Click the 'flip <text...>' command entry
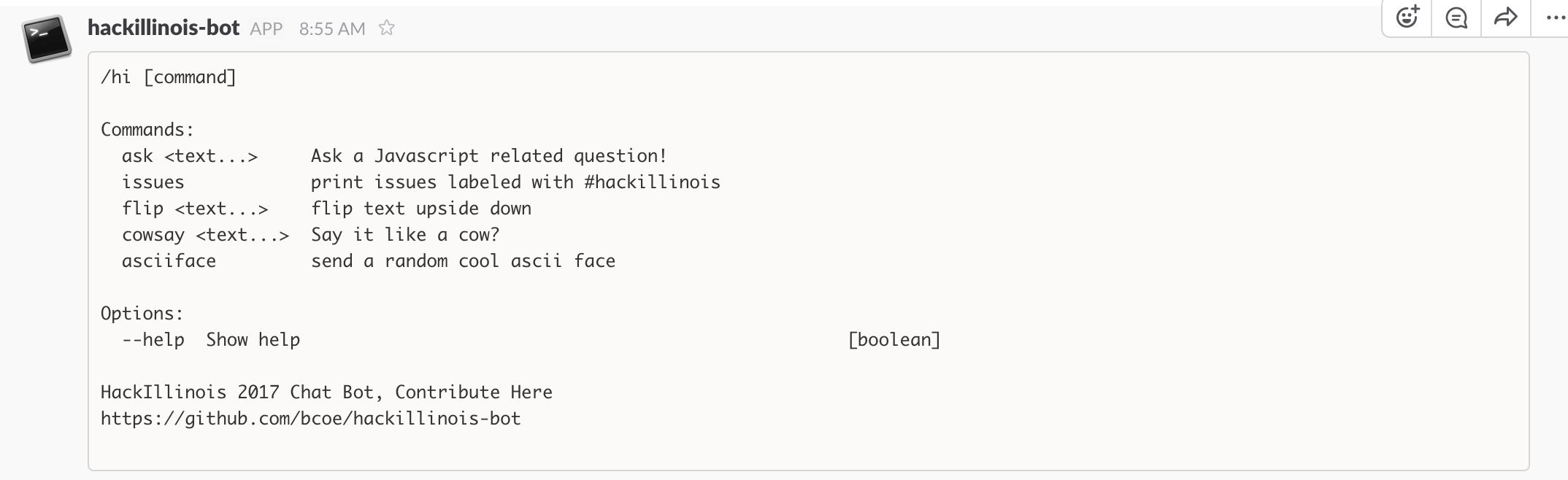 tap(195, 209)
